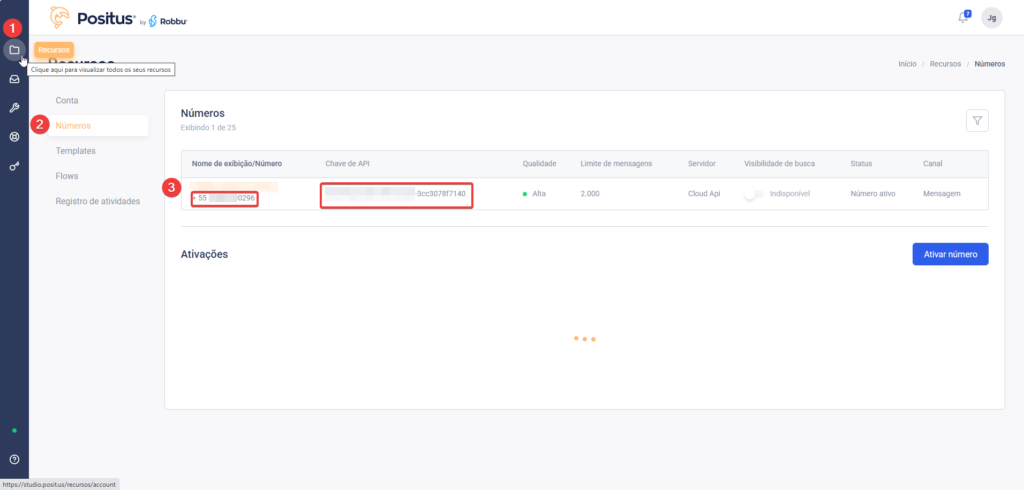Click the inbox icon in left sidebar

pyautogui.click(x=14, y=79)
